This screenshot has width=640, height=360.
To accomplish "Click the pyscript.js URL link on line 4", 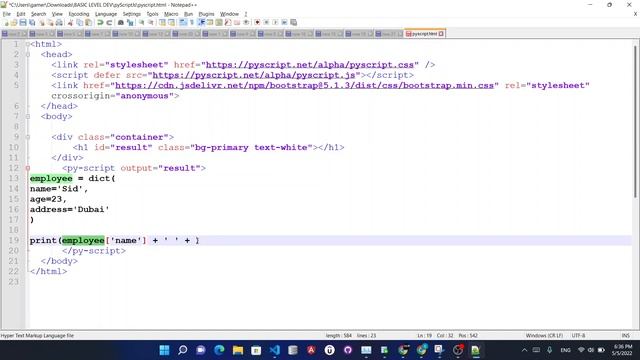I will (253, 75).
